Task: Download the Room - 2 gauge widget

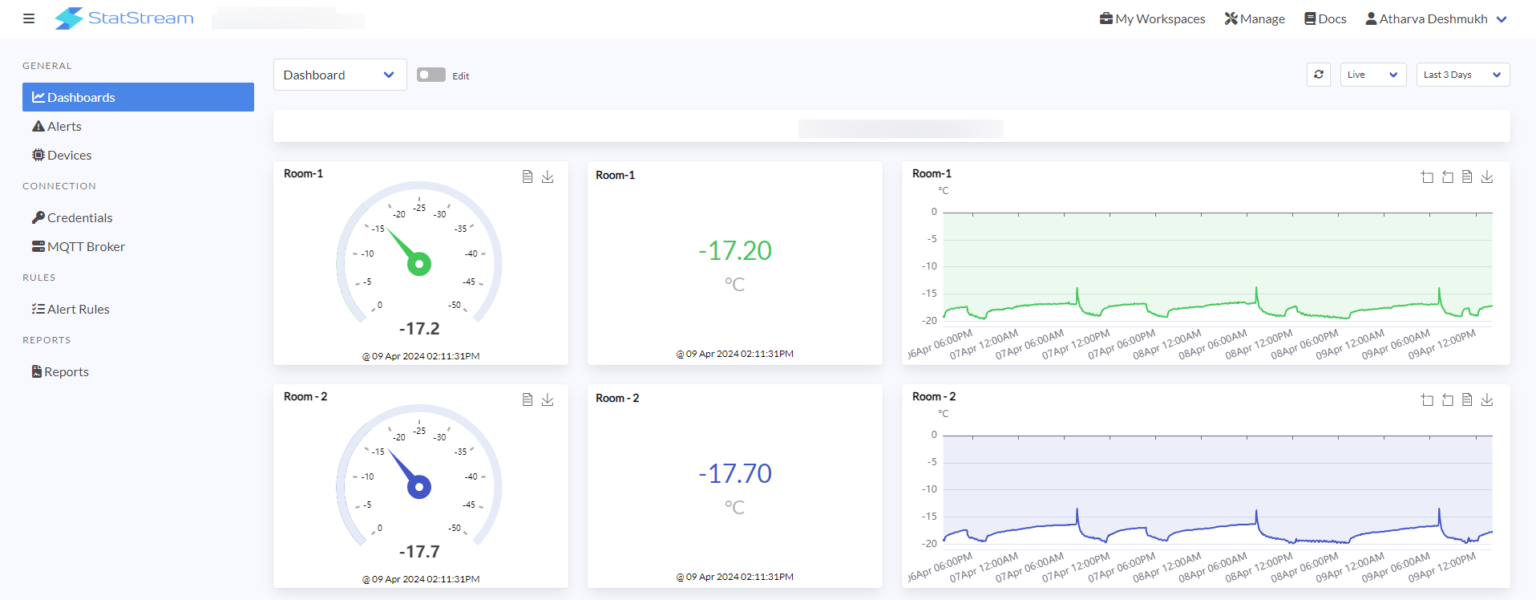Action: pyautogui.click(x=547, y=400)
